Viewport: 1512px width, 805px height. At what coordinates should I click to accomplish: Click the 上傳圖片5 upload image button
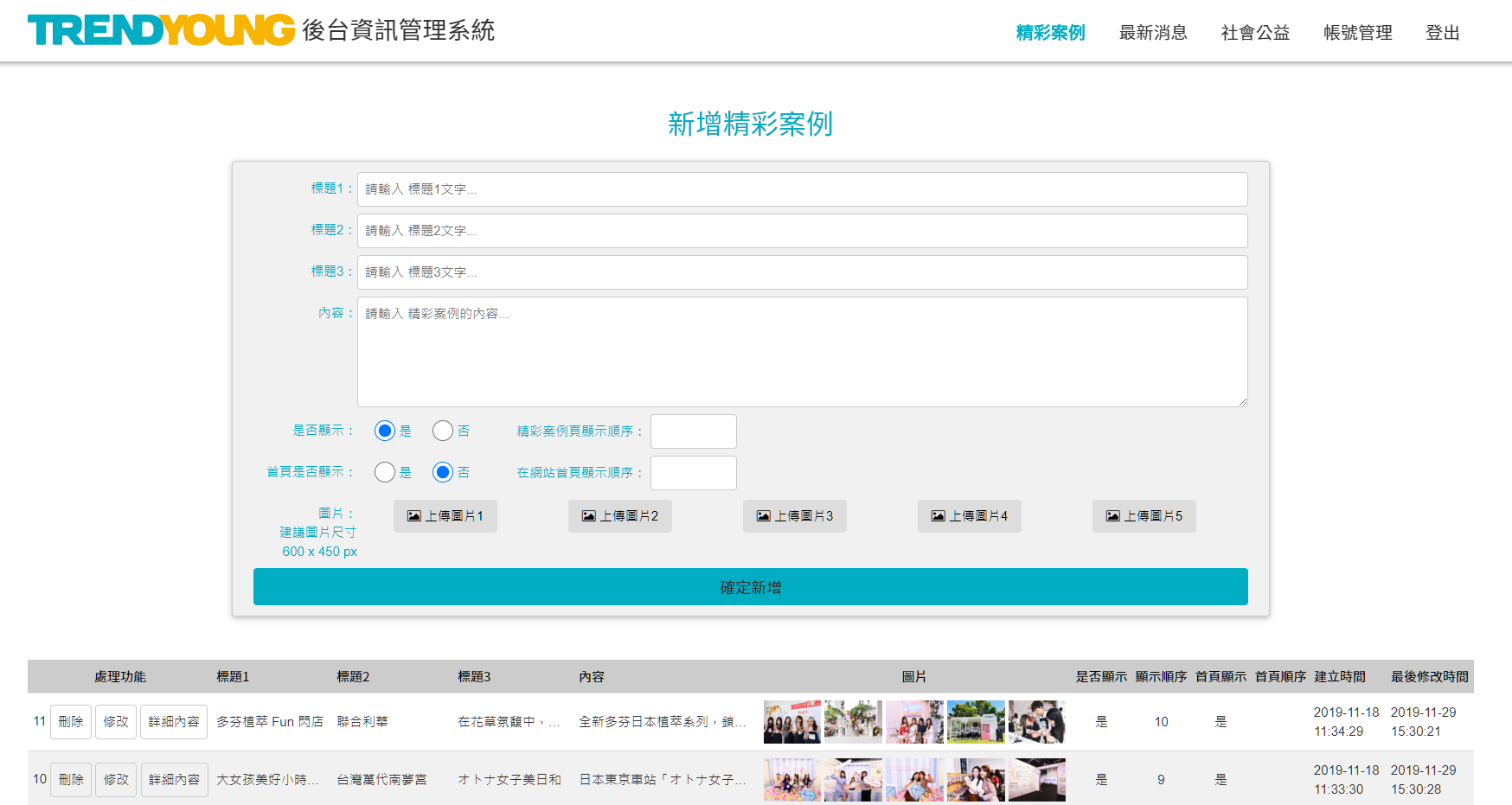[1144, 516]
